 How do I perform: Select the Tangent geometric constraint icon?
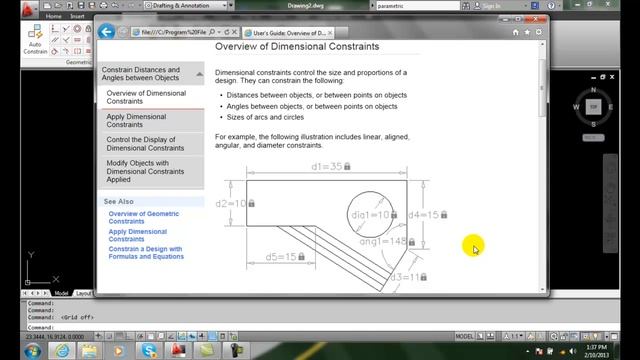tap(55, 51)
